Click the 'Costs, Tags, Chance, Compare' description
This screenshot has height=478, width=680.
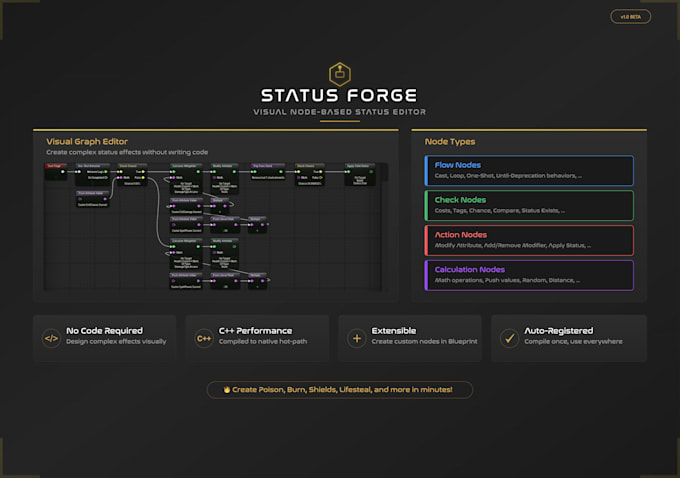pos(500,210)
